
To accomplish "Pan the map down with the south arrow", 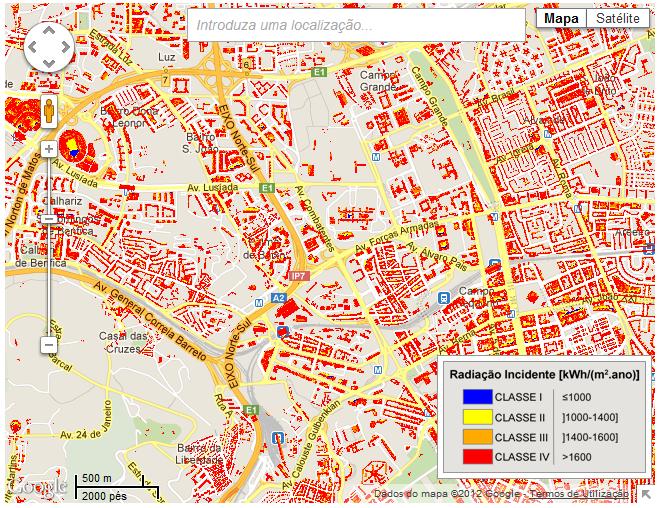I will tap(49, 64).
